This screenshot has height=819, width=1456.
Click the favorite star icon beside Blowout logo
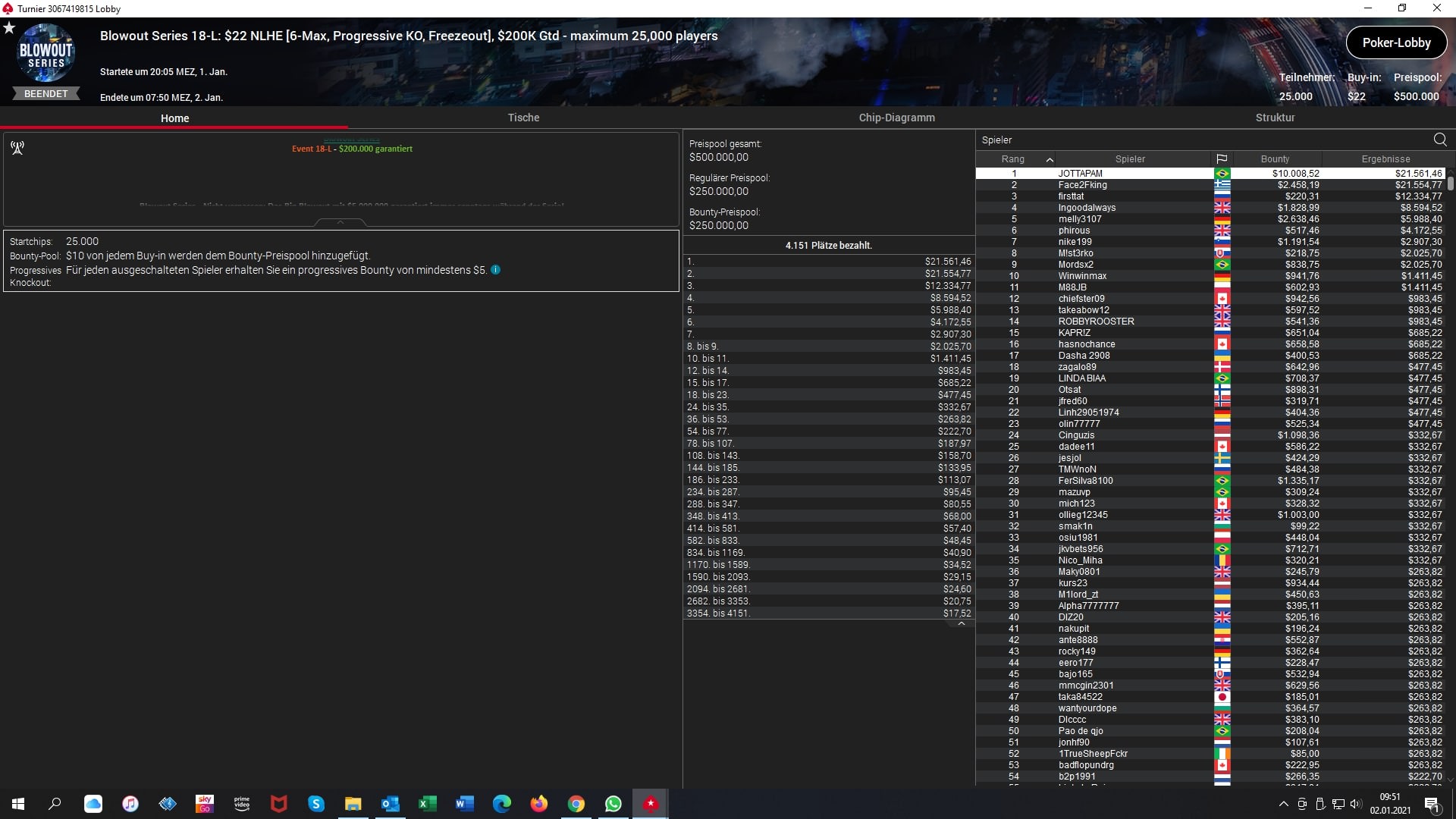(x=9, y=28)
